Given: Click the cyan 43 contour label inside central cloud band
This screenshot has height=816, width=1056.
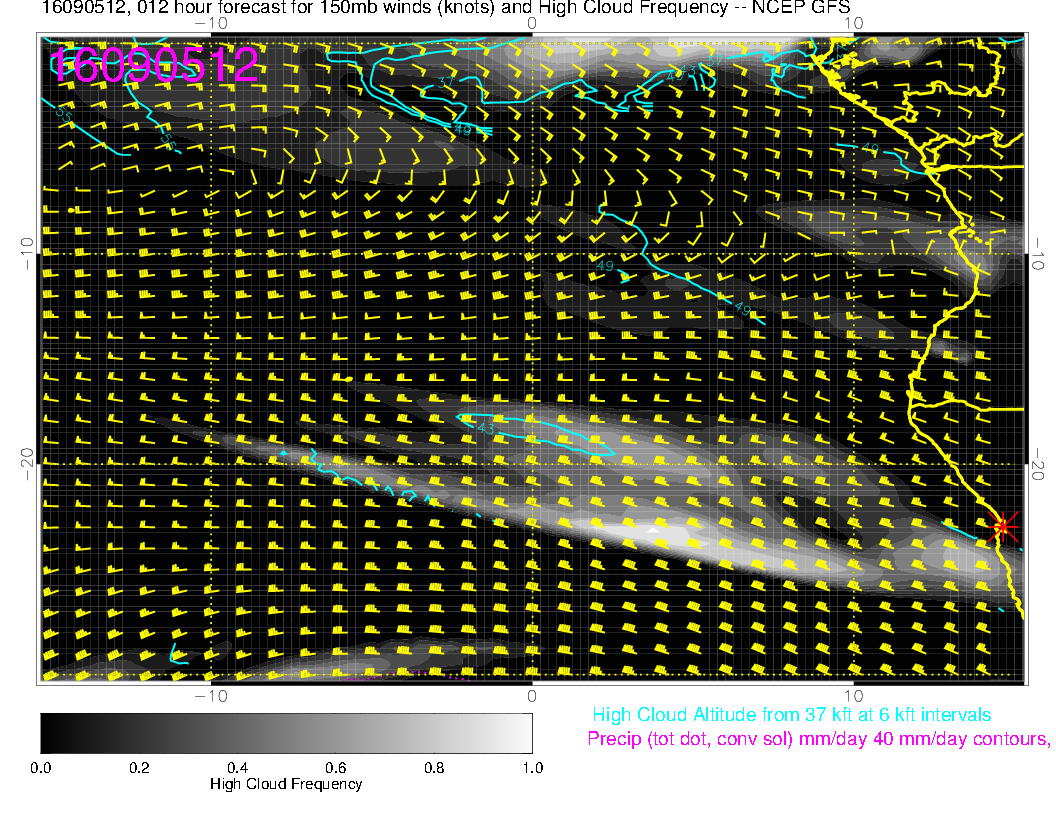Looking at the screenshot, I should (486, 428).
